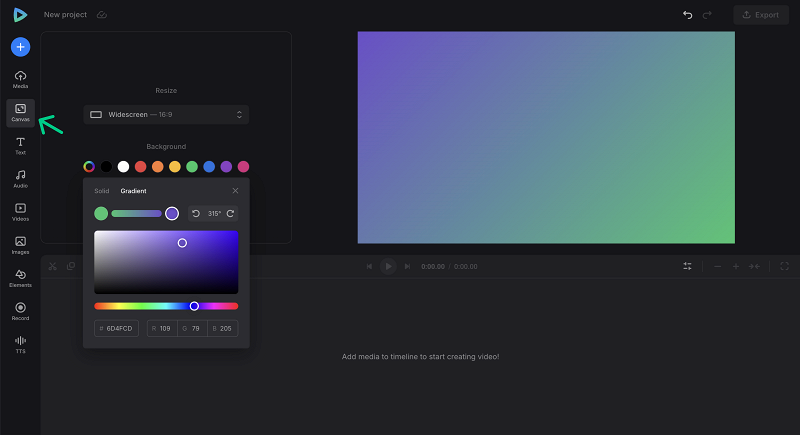Screen dimensions: 800x435
Task: Open the Audio sidebar panel
Action: 20,179
